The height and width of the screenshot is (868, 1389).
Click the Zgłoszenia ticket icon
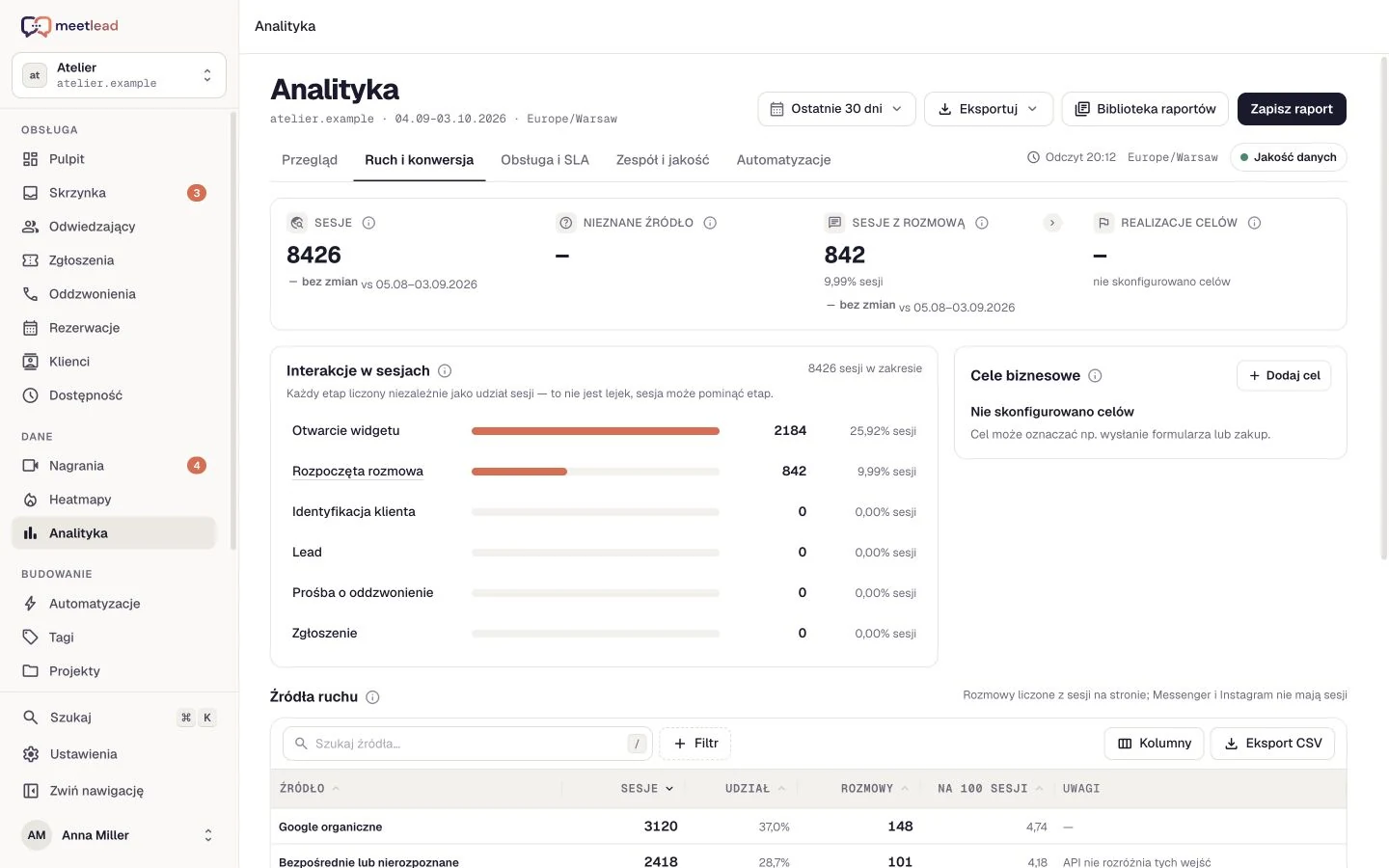click(31, 260)
